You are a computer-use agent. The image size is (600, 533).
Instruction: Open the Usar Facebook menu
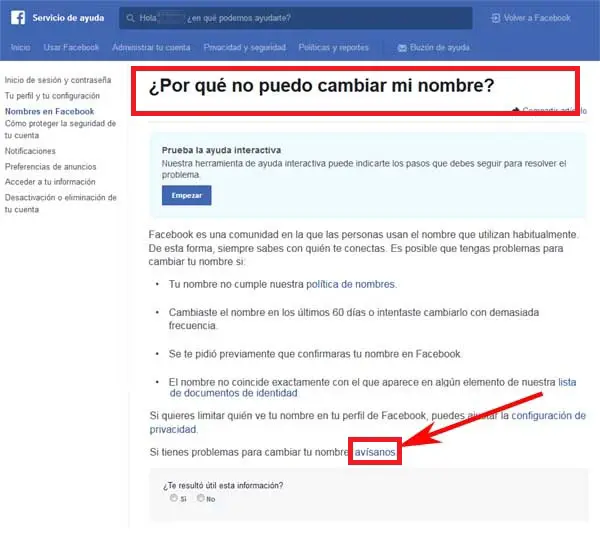tap(71, 47)
